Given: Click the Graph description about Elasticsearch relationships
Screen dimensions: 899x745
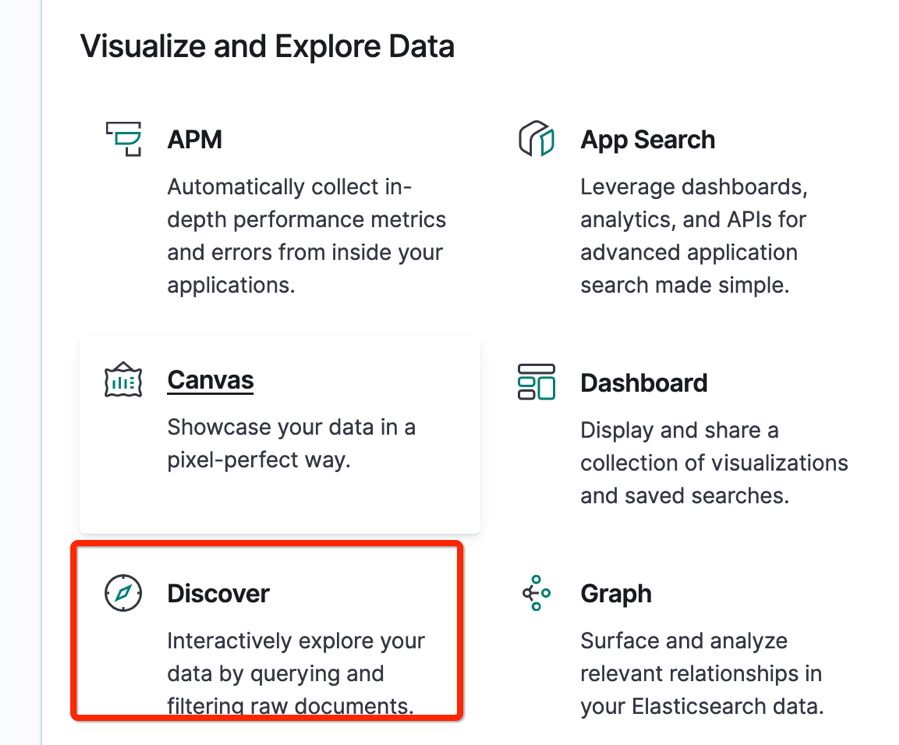Looking at the screenshot, I should (x=702, y=673).
